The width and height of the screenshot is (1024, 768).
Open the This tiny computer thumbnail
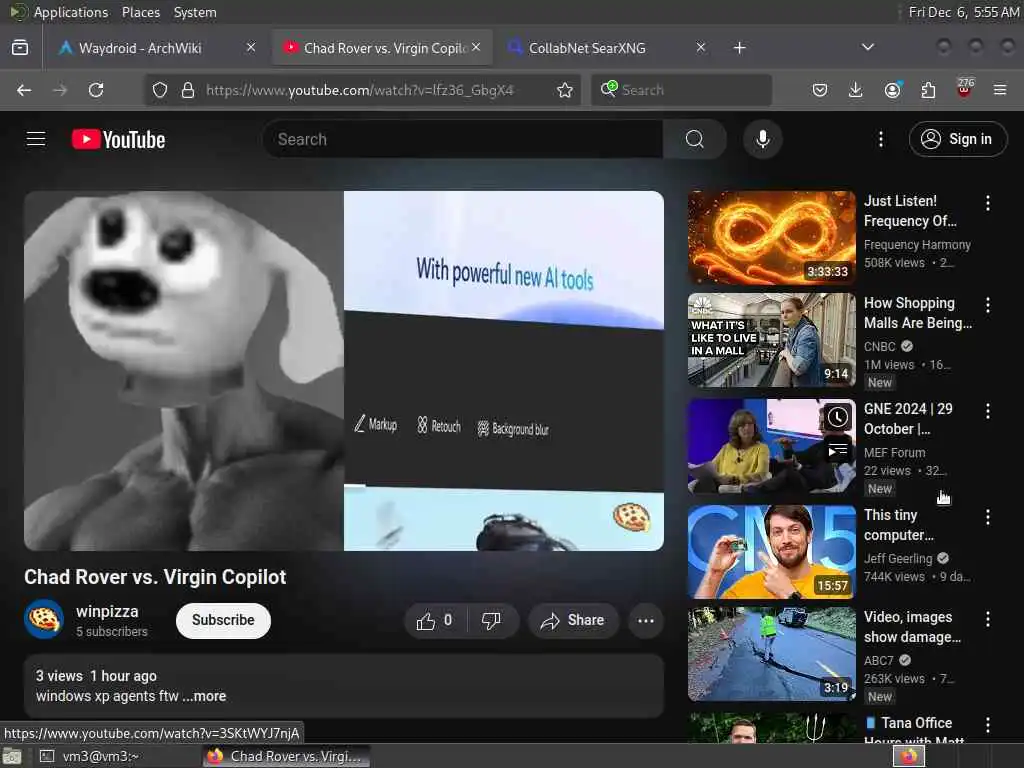(x=771, y=552)
